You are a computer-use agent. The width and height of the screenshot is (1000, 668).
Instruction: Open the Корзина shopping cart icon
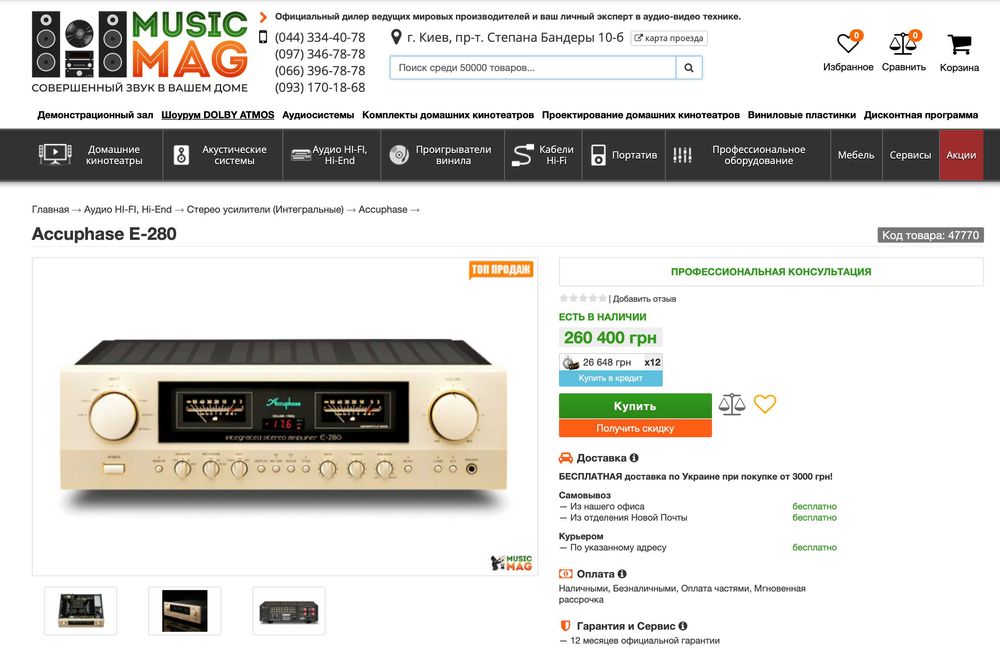(x=959, y=45)
